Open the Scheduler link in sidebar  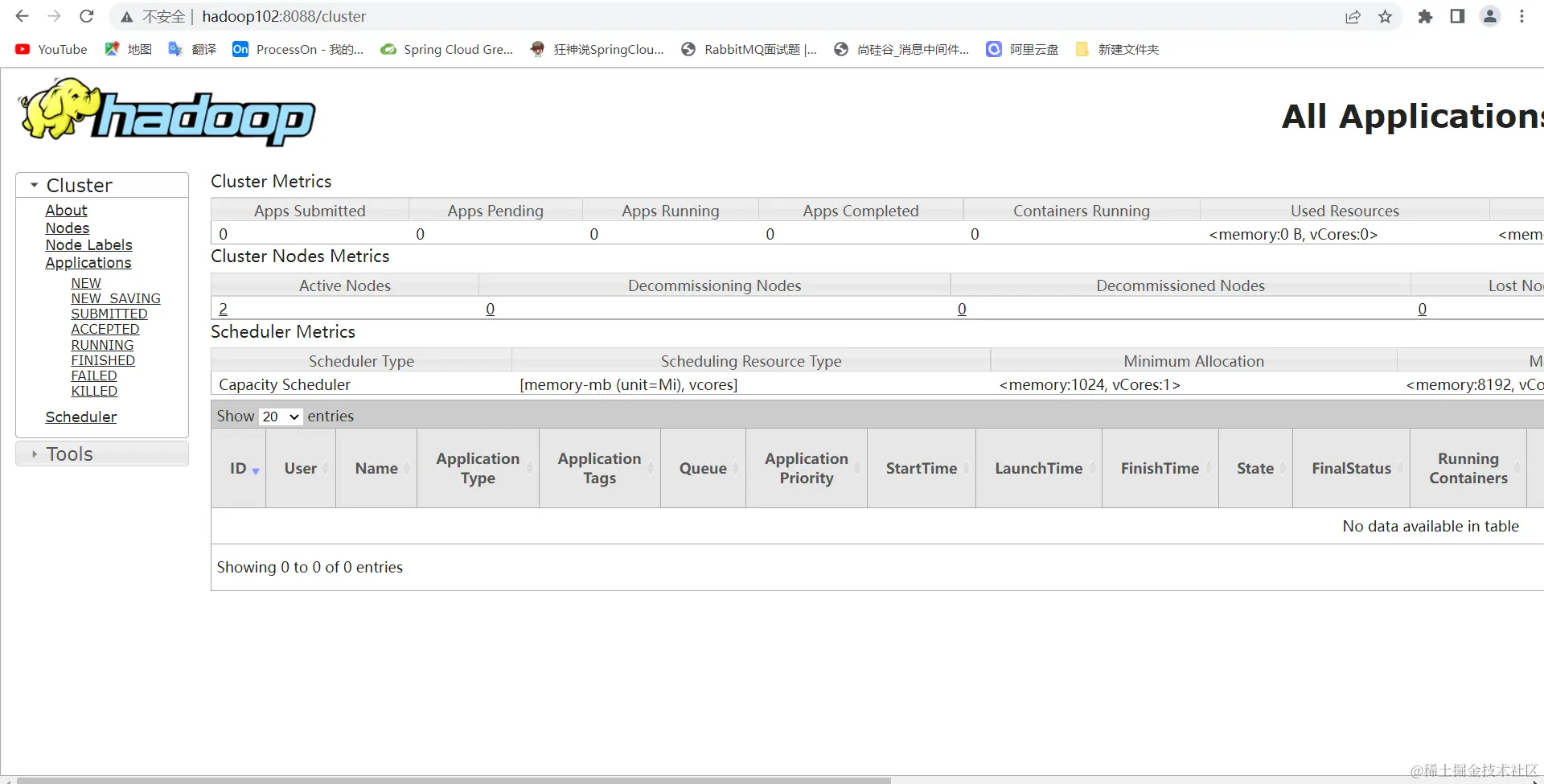80,417
